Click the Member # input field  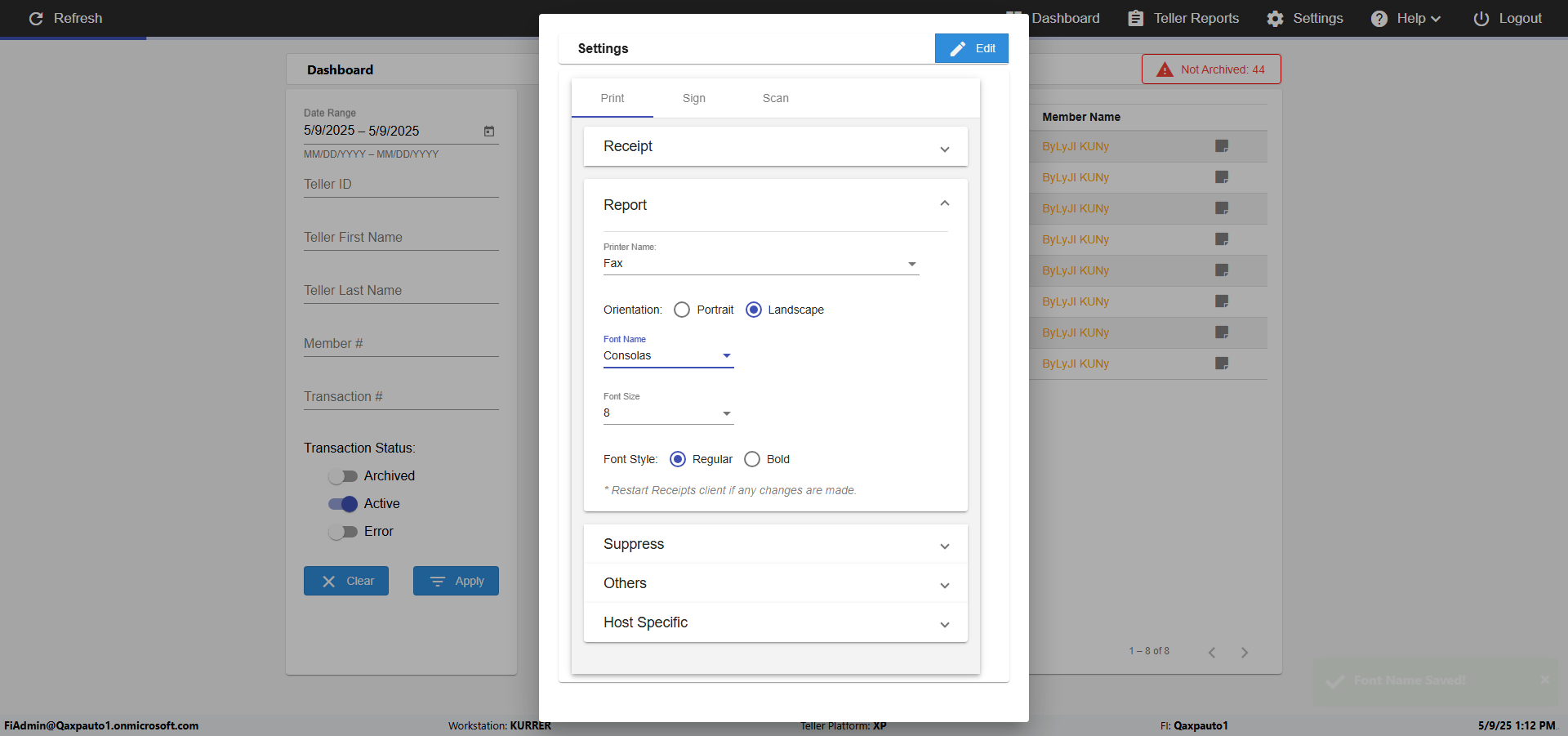401,344
